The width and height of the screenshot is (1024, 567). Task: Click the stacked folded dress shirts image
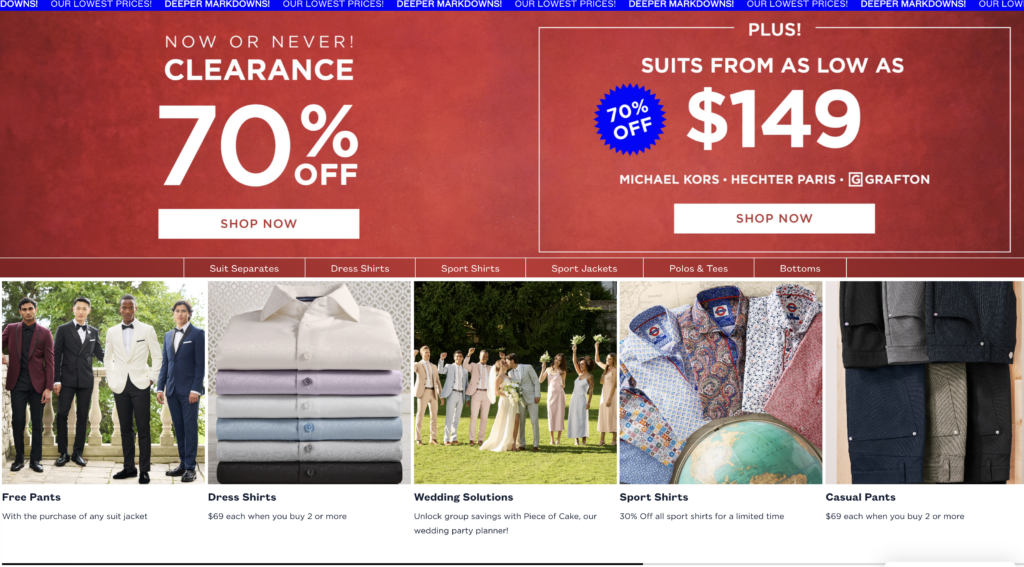(310, 383)
